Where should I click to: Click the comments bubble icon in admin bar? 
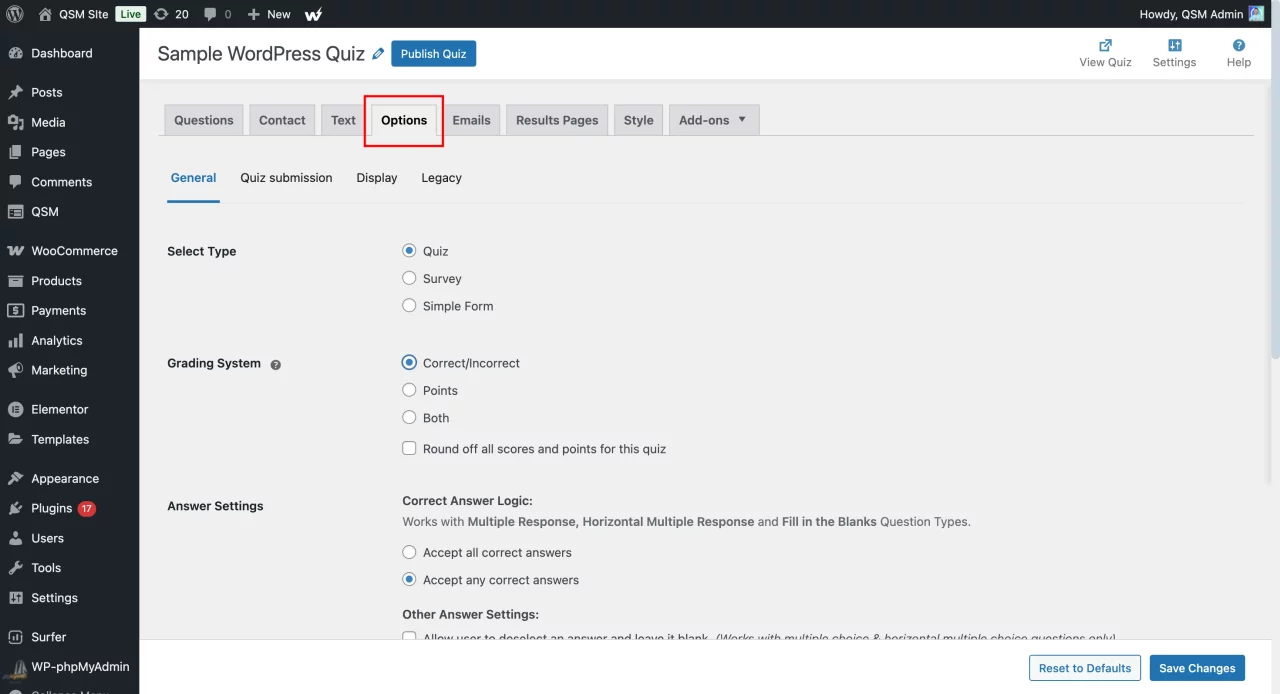217,14
